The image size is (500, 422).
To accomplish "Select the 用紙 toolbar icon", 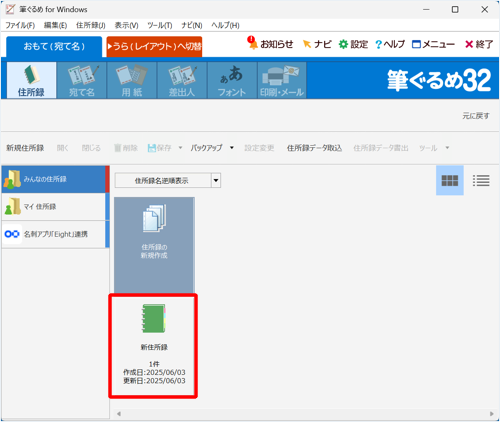I will coord(132,80).
